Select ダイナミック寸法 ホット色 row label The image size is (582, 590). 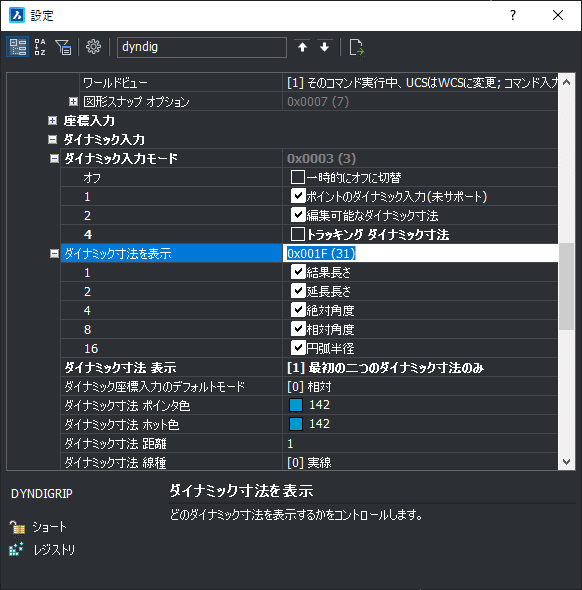pos(122,424)
